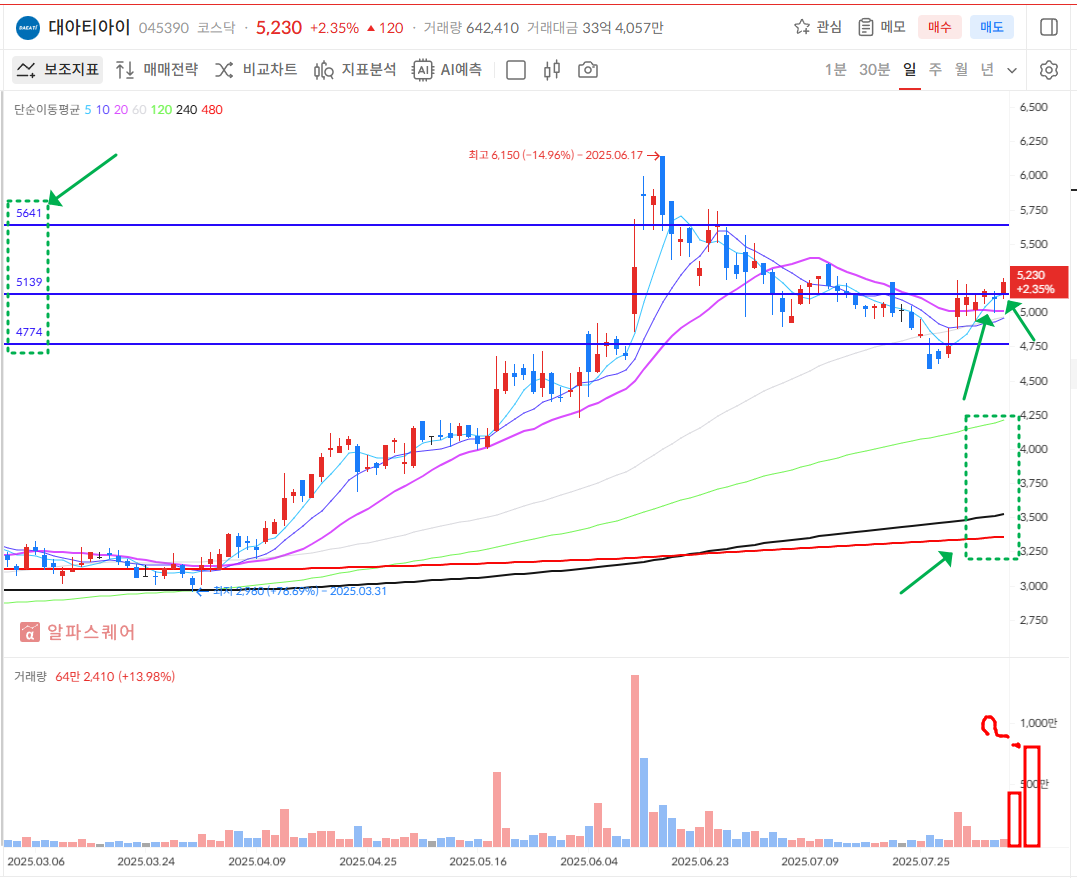This screenshot has height=878, width=1077.
Task: Click the 매수 buy button
Action: [x=940, y=27]
